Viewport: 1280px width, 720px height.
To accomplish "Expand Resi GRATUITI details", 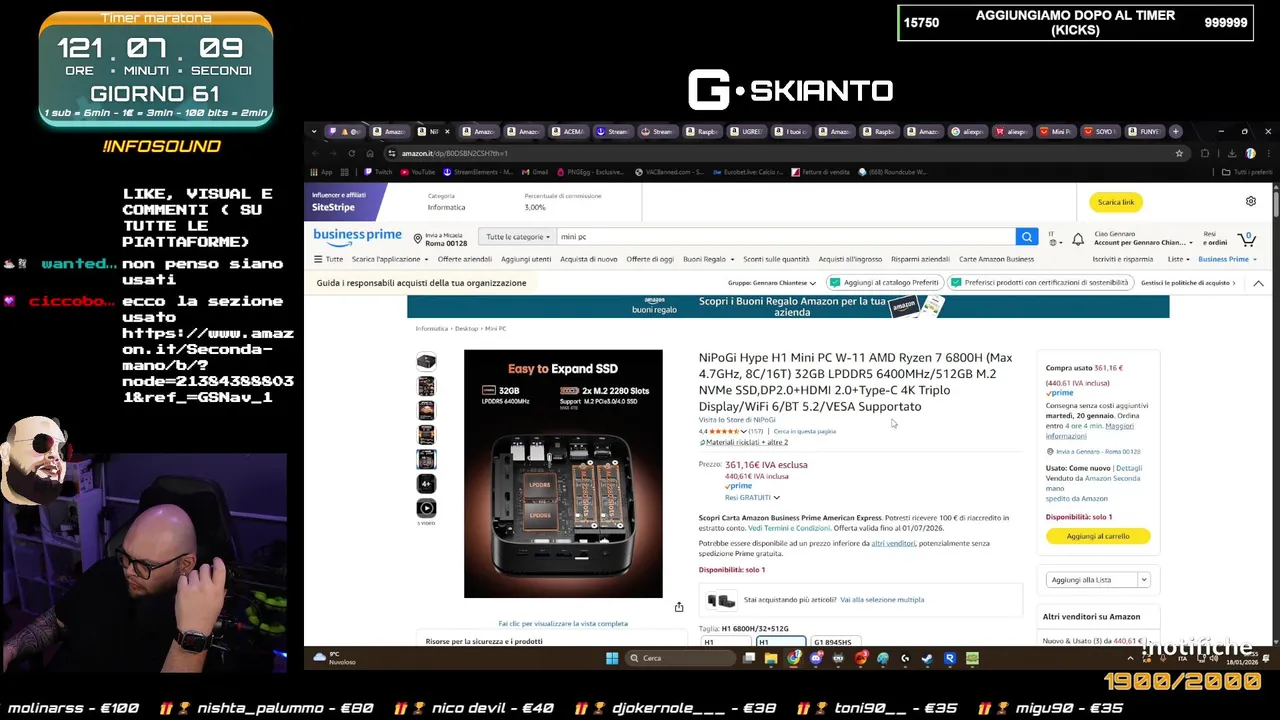I will click(x=752, y=497).
